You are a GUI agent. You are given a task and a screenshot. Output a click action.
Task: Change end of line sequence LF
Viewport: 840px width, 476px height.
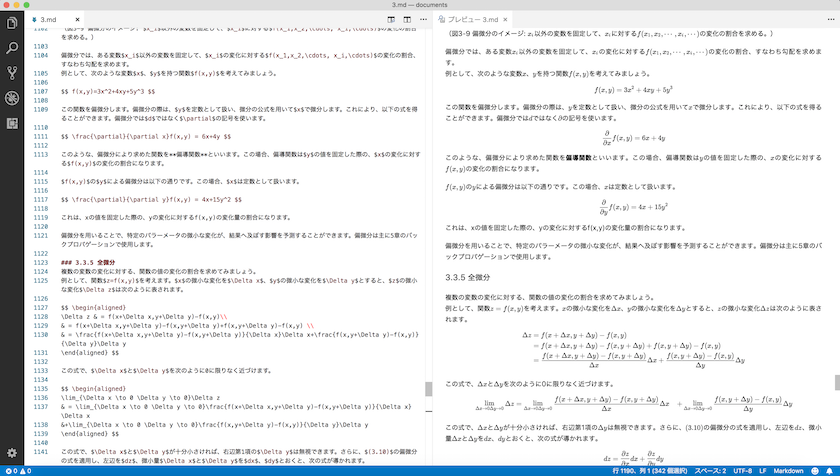tap(762, 471)
